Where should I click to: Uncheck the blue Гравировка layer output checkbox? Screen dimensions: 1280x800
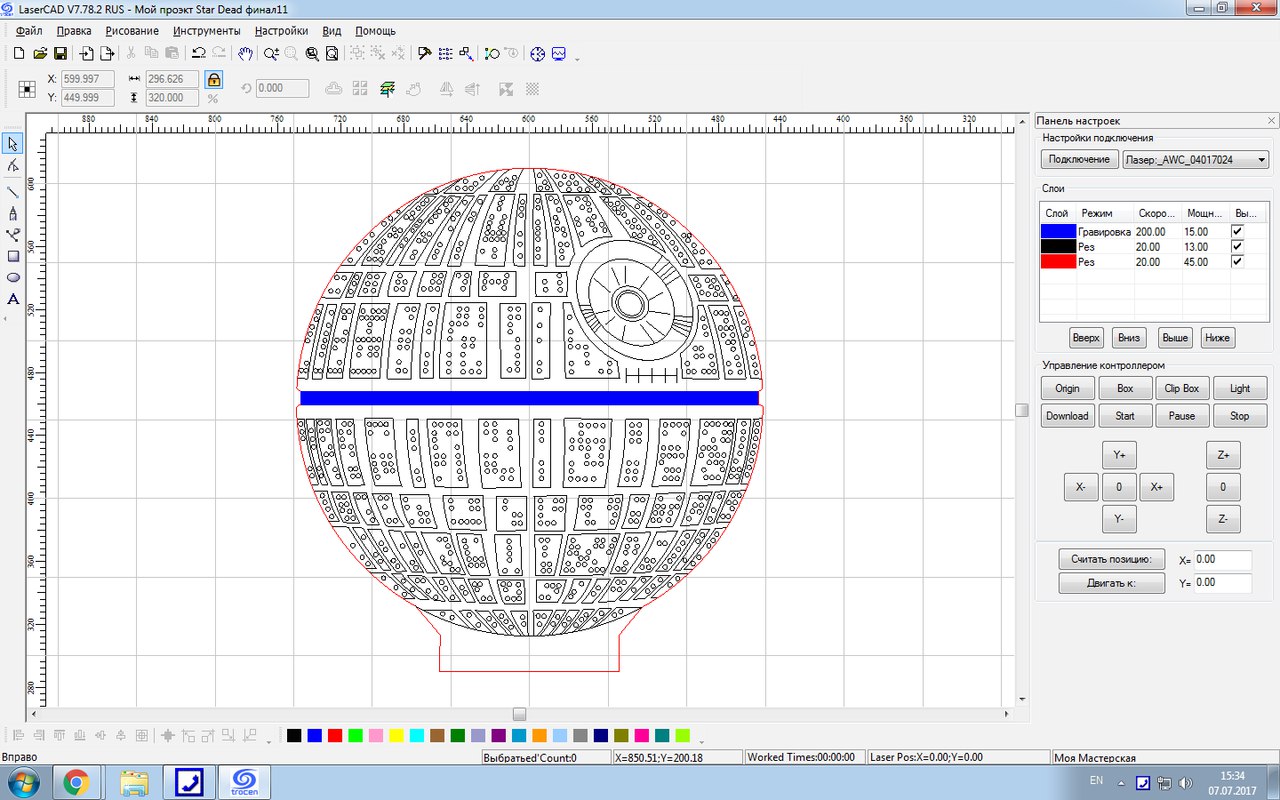1237,231
